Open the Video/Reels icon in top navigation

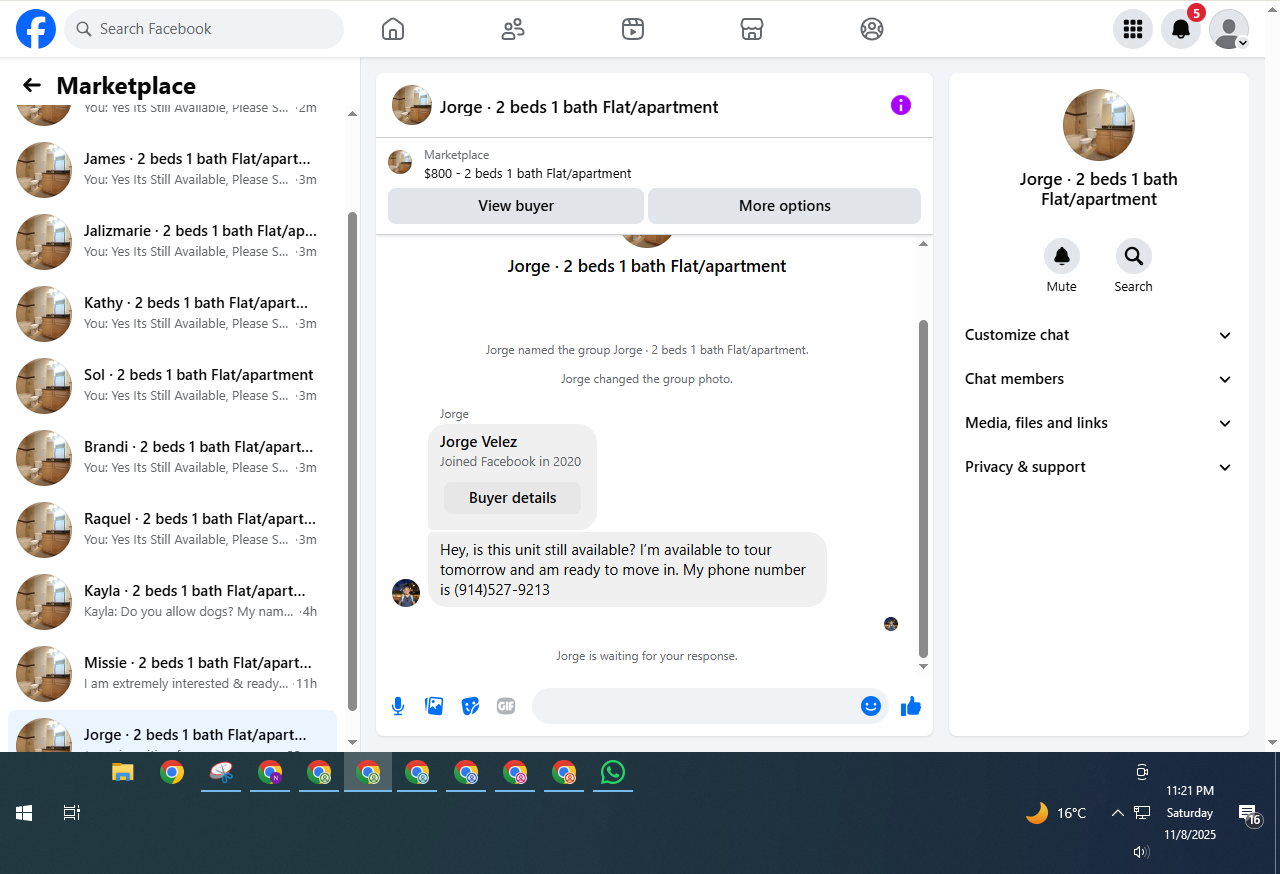[x=632, y=29]
